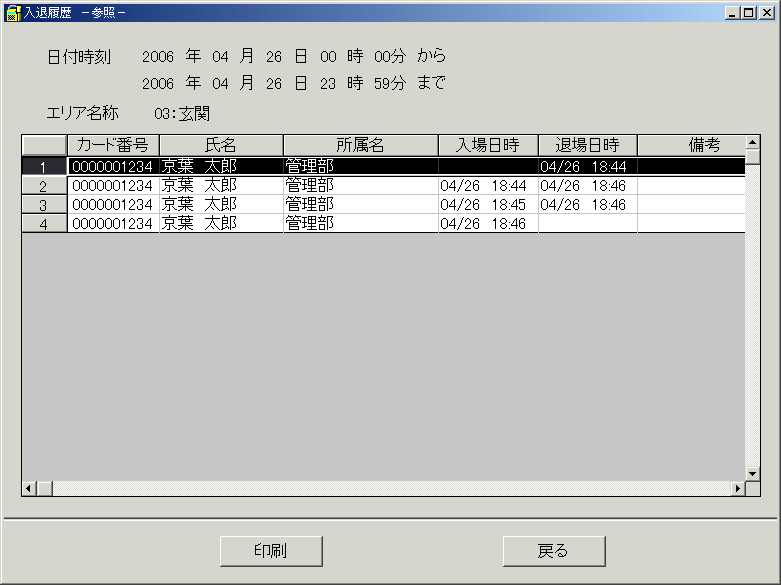Select row header number 3

click(x=44, y=205)
